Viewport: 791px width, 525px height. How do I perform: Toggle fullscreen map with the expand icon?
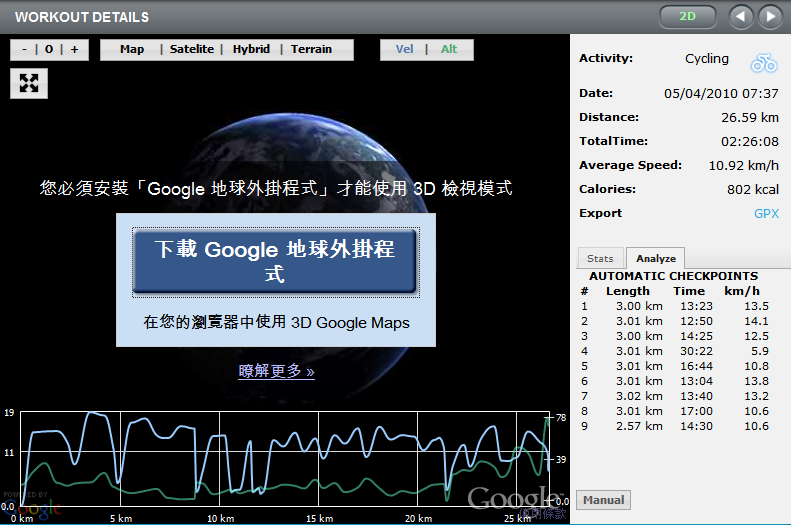click(29, 83)
